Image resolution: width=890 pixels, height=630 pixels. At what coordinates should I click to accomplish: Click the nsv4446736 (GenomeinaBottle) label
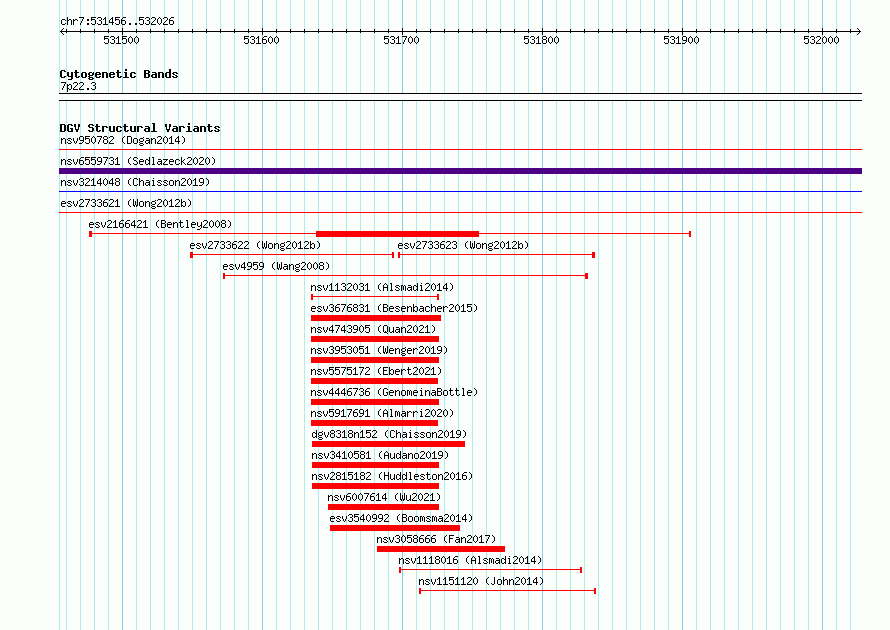[x=394, y=392]
